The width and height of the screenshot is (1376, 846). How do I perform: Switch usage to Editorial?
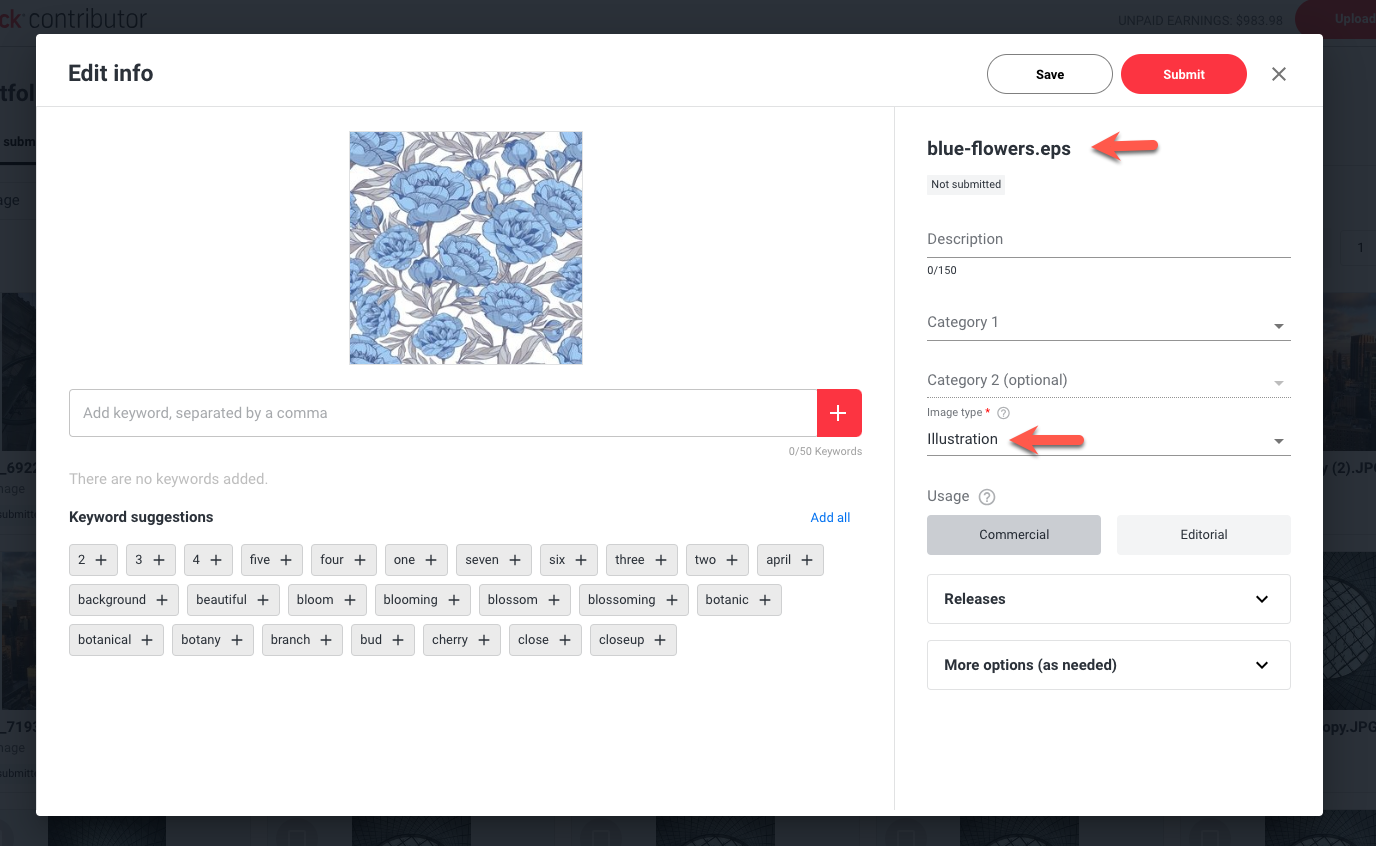pos(1203,535)
